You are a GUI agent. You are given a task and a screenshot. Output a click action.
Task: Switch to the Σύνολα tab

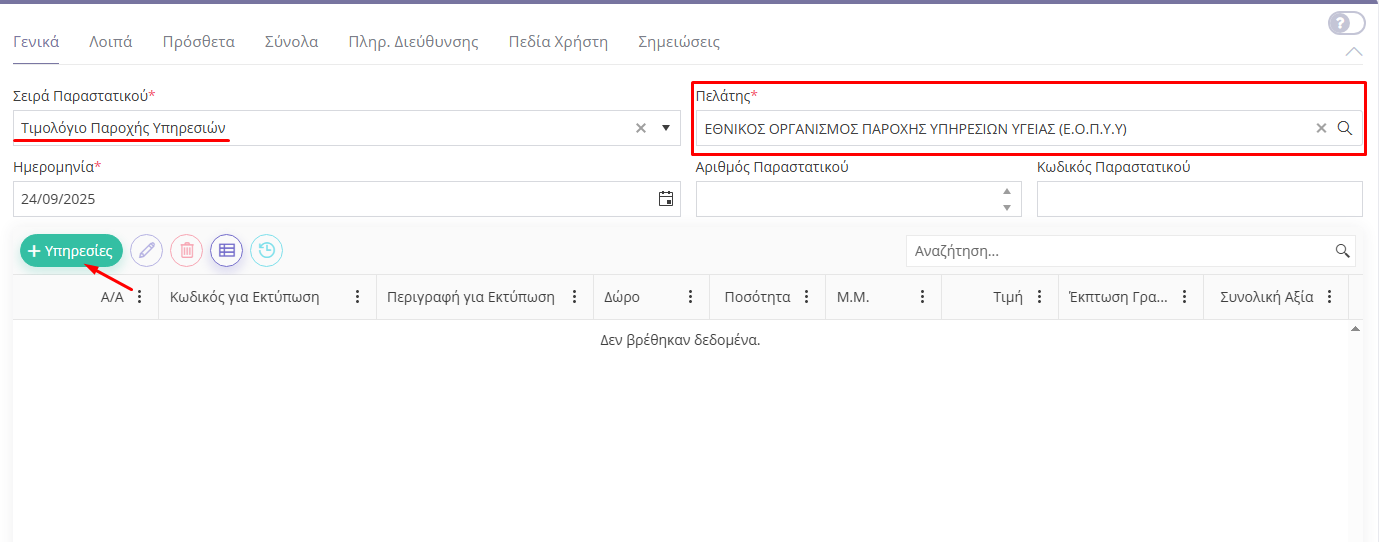point(291,42)
